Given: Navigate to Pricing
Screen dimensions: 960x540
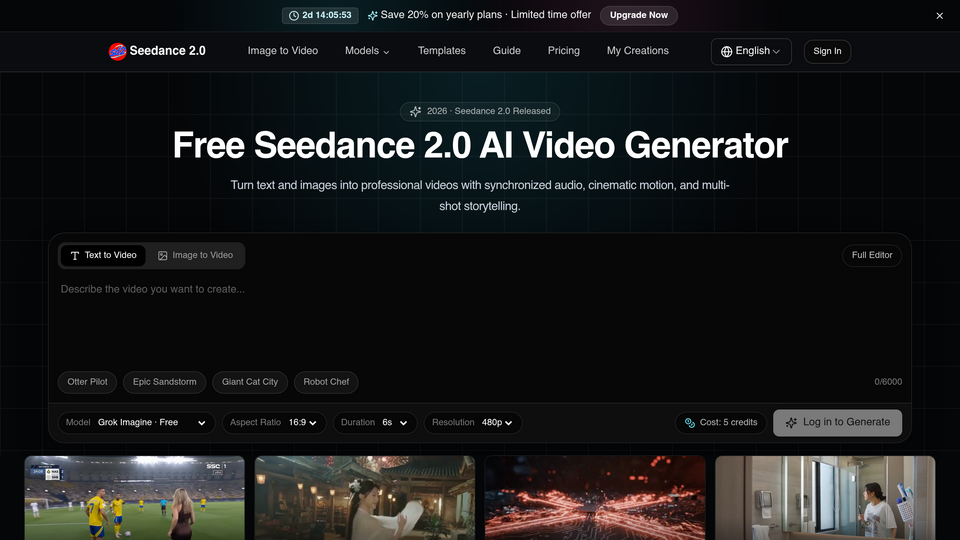Looking at the screenshot, I should (x=563, y=51).
